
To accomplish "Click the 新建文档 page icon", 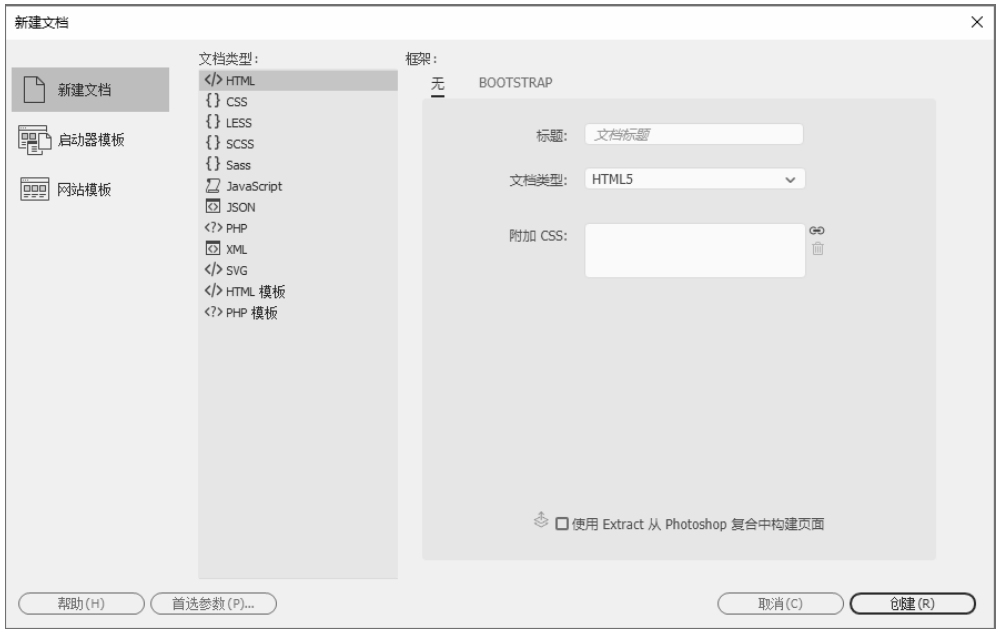I will 34,89.
